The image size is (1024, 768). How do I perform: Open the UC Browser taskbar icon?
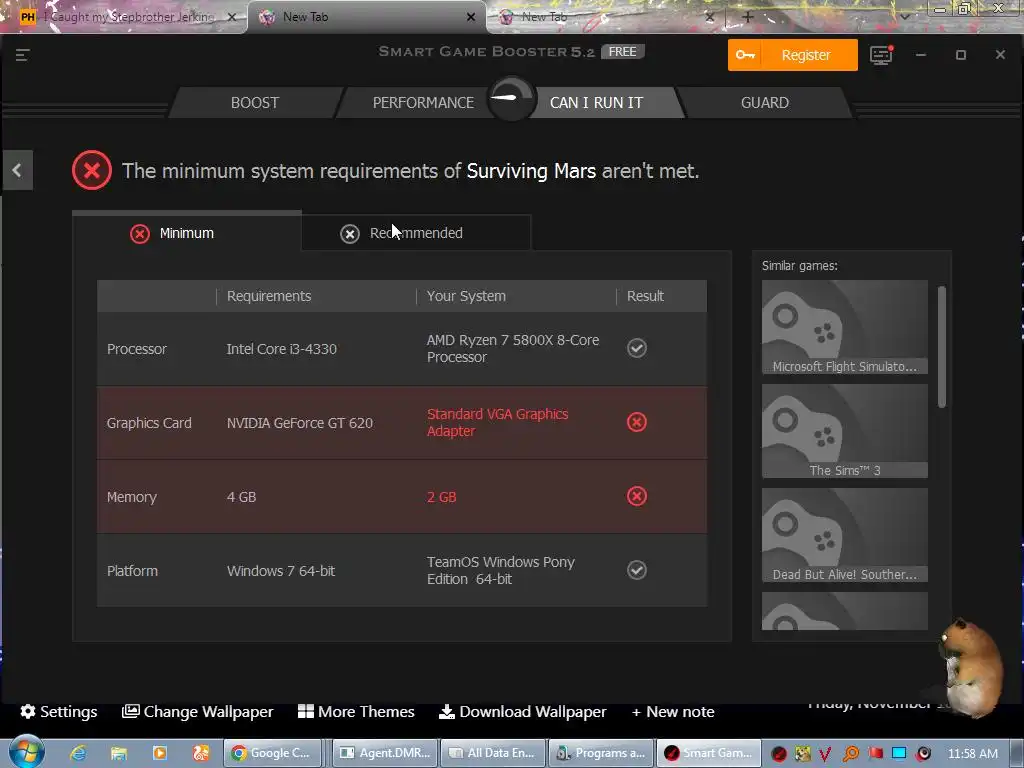pyautogui.click(x=200, y=753)
